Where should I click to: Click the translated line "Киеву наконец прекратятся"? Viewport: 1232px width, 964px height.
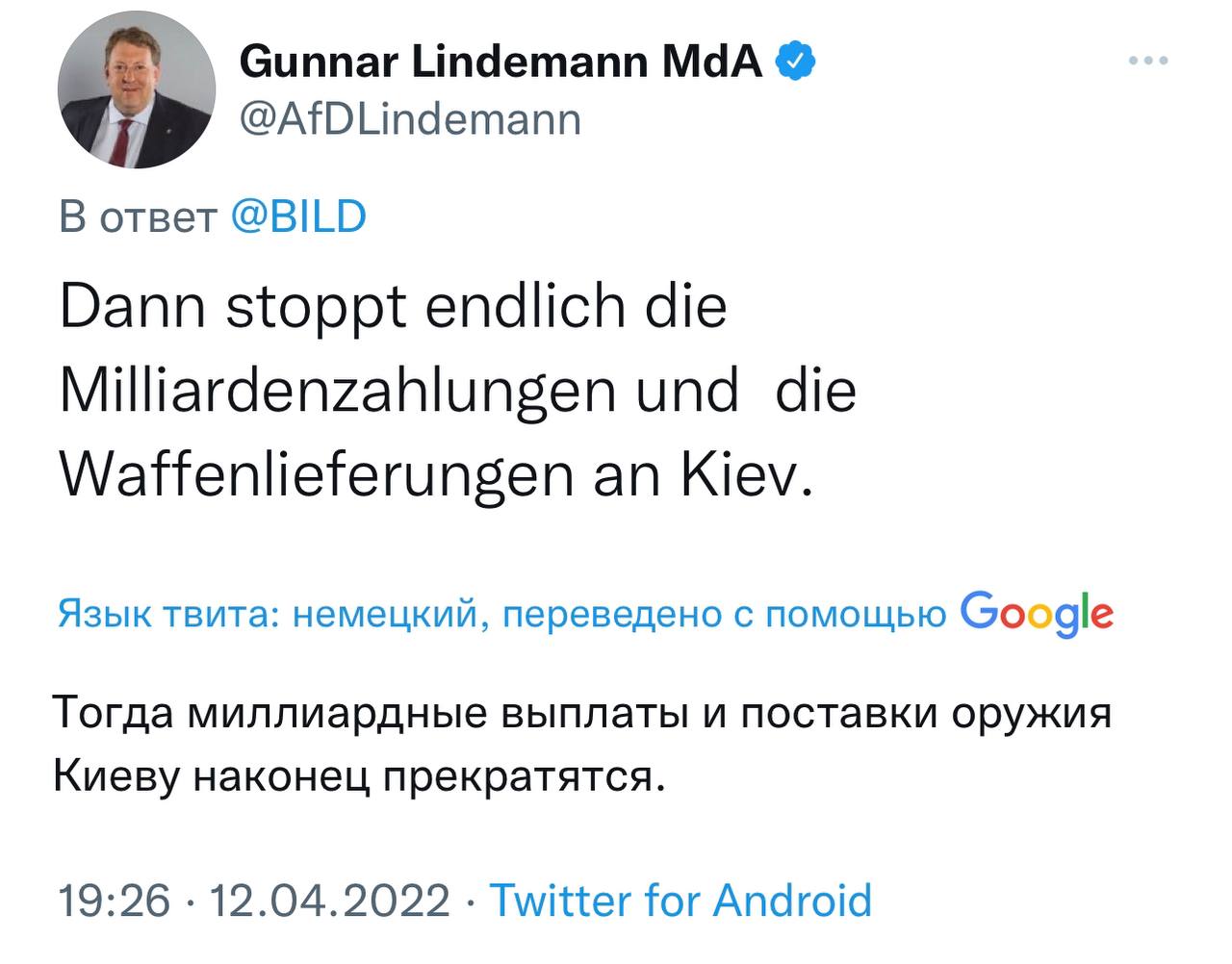tap(358, 775)
